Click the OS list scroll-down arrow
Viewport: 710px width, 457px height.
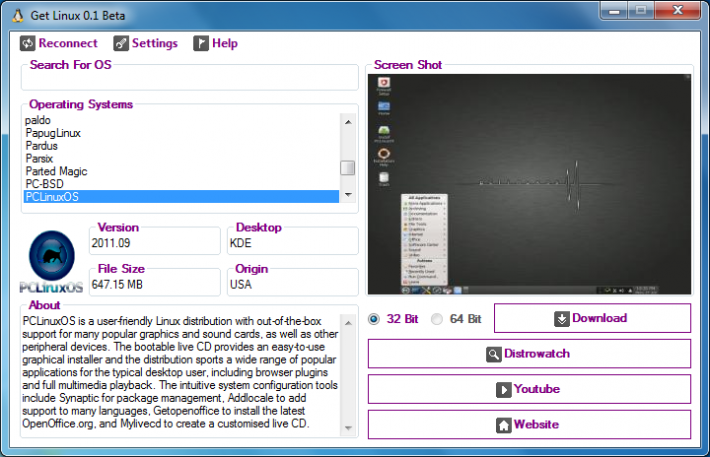348,195
